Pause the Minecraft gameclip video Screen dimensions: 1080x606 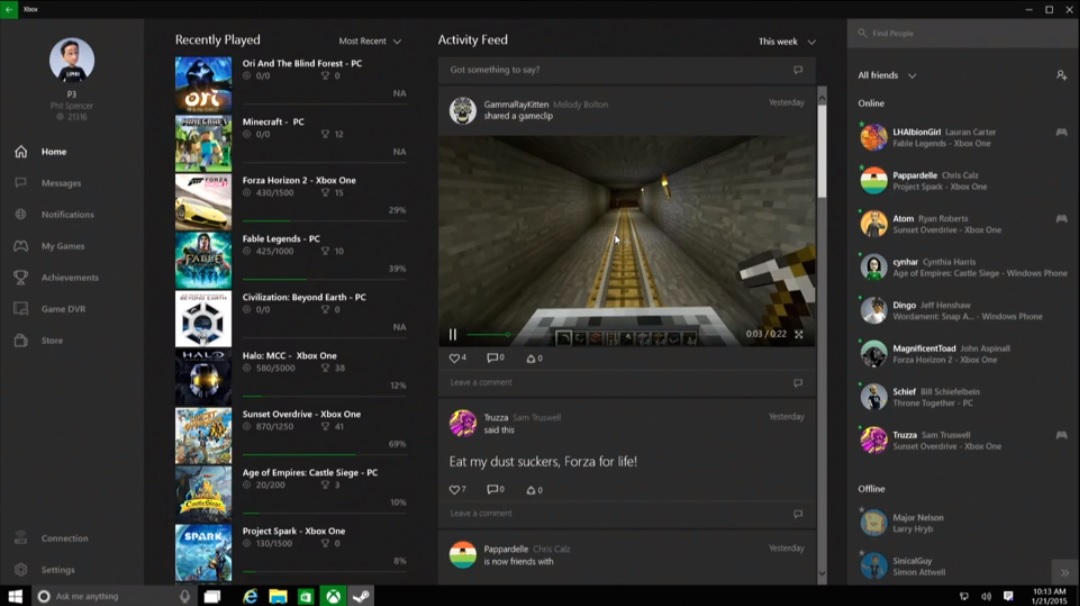pos(453,334)
